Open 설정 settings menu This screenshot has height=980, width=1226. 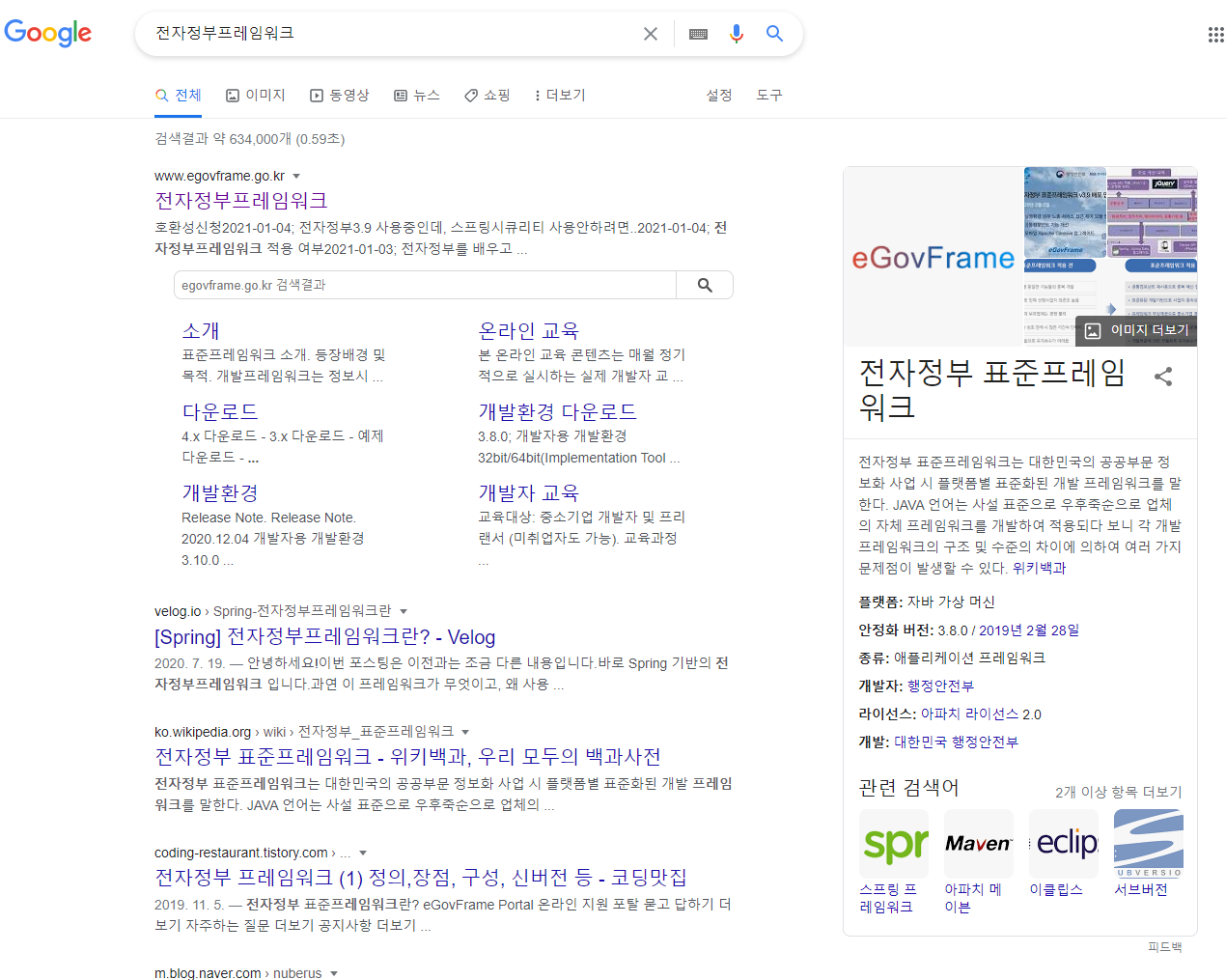tap(719, 95)
